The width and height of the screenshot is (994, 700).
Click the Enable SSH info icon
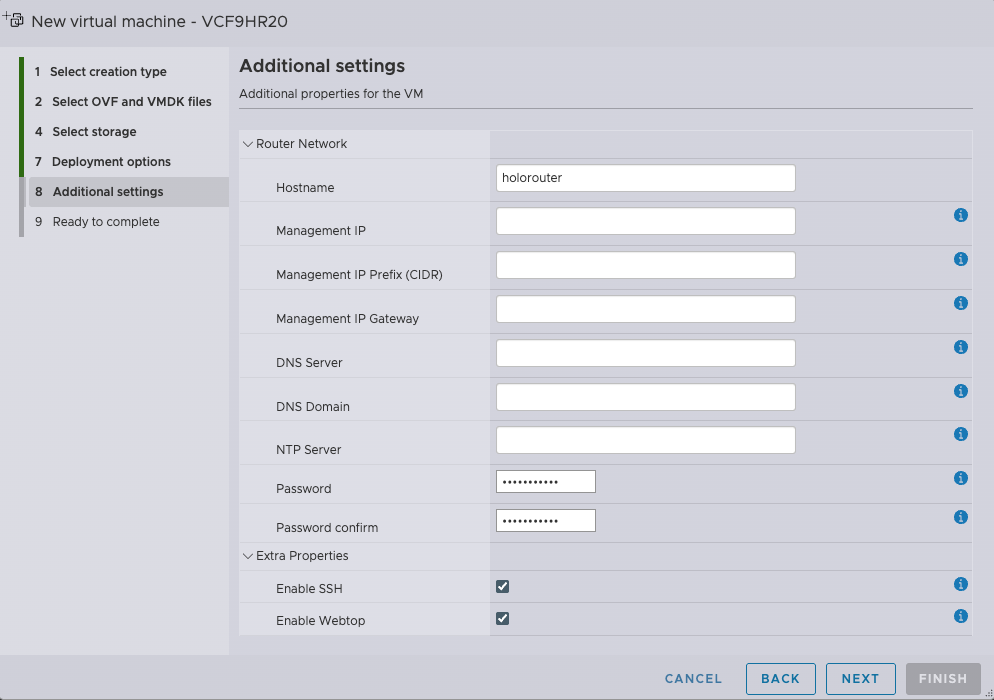(x=960, y=584)
